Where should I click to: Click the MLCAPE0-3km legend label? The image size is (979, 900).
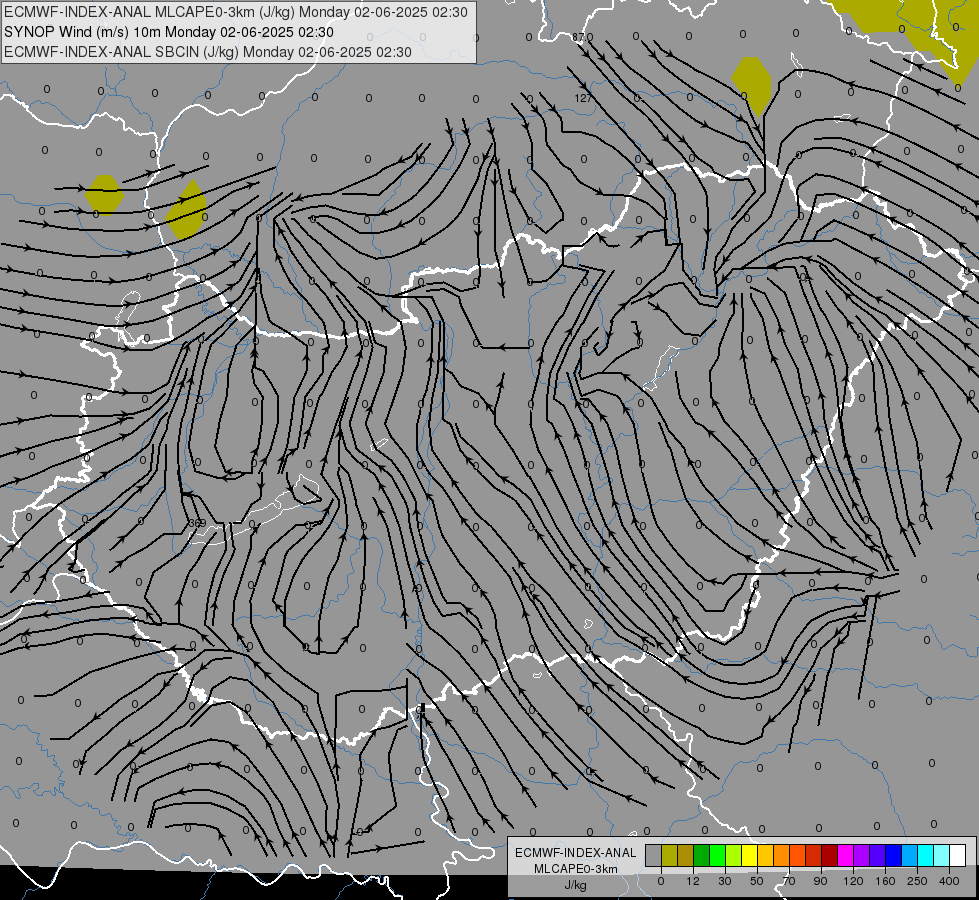576,869
